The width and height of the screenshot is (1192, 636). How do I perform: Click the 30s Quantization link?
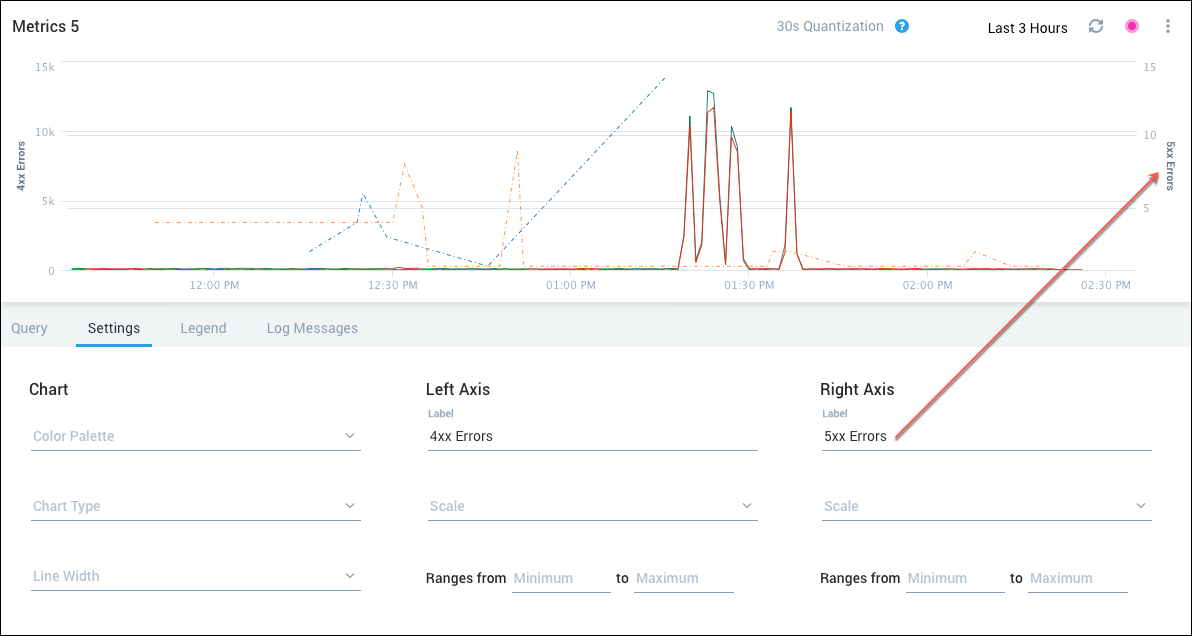click(x=830, y=27)
